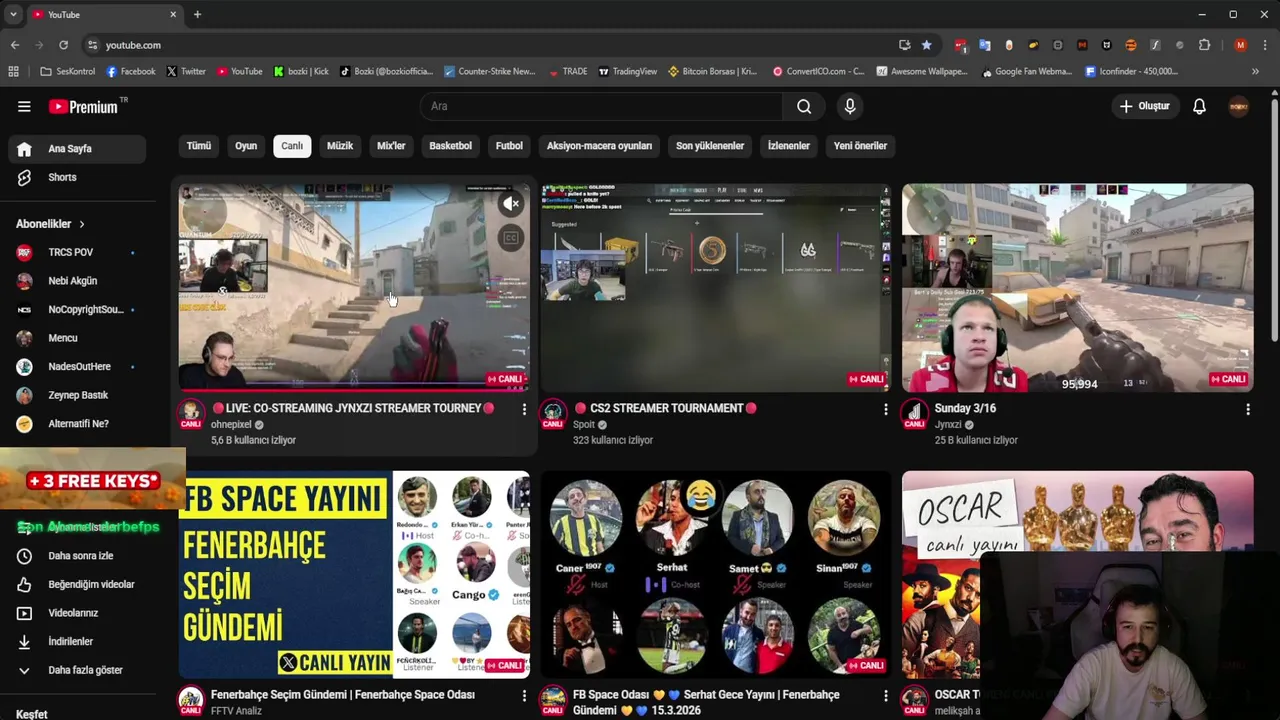
Task: Show more bookmarks with the overflow chevron
Action: pos(1255,71)
